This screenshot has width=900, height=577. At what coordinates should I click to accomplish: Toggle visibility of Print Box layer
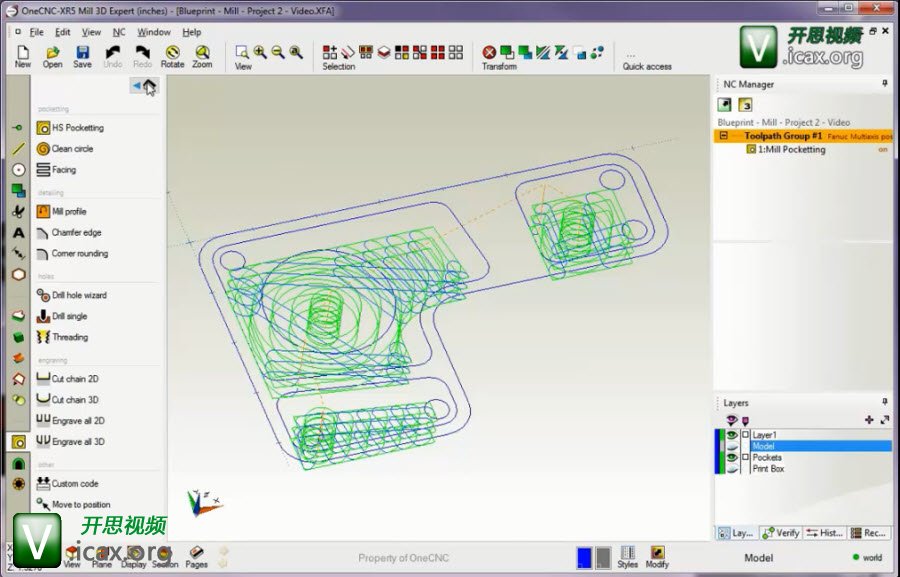[x=732, y=468]
